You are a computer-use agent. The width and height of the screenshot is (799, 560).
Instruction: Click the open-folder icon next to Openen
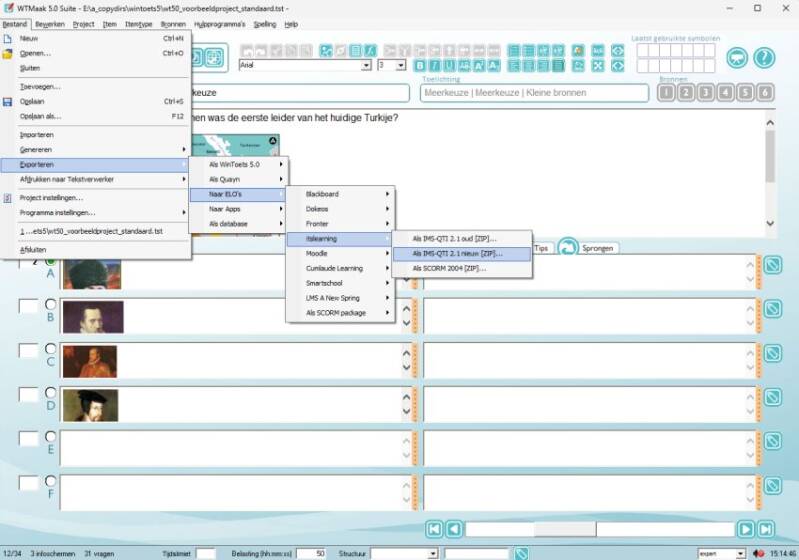(x=7, y=54)
